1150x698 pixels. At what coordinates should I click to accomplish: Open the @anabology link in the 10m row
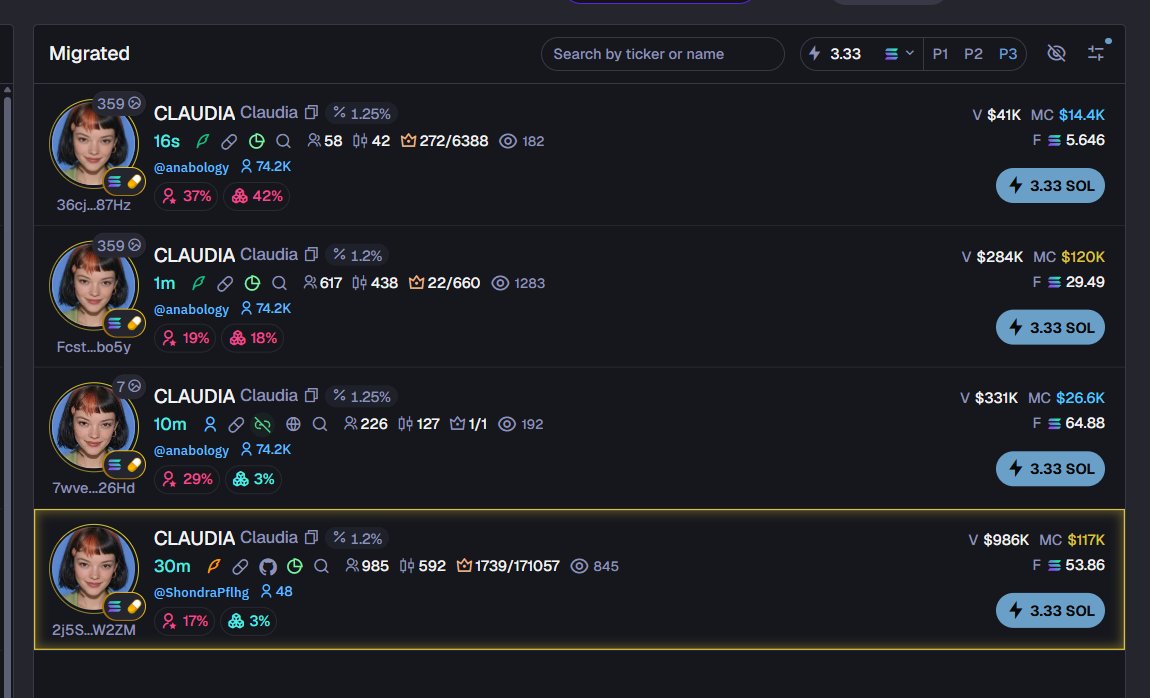point(191,450)
